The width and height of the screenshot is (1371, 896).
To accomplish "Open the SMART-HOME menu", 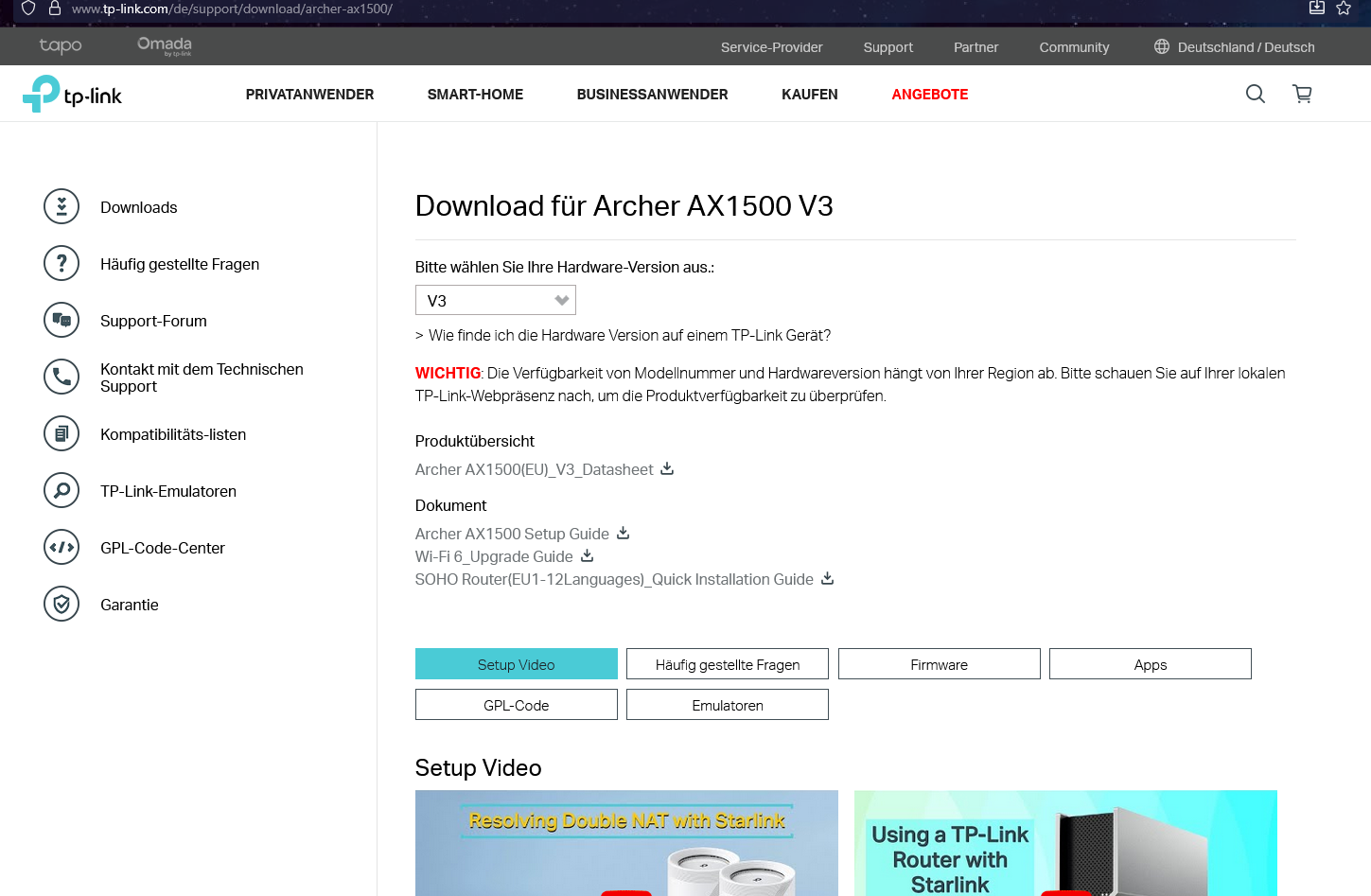I will pyautogui.click(x=475, y=94).
